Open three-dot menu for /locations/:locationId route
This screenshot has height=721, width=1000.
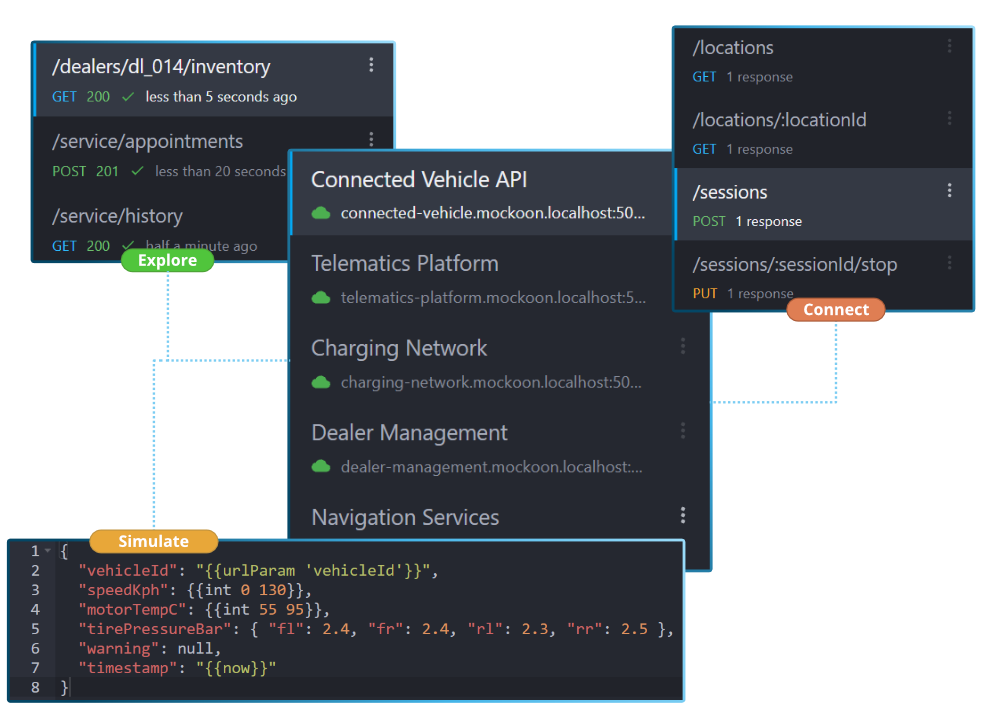pos(949,118)
